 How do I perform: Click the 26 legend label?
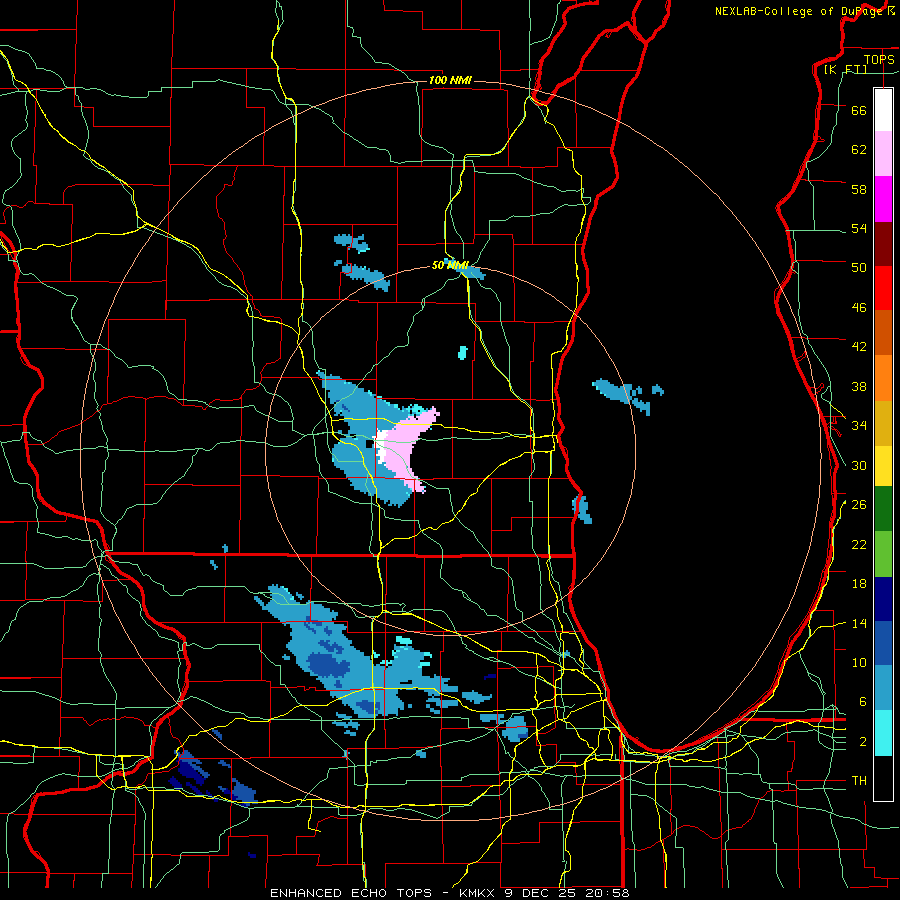tap(859, 505)
